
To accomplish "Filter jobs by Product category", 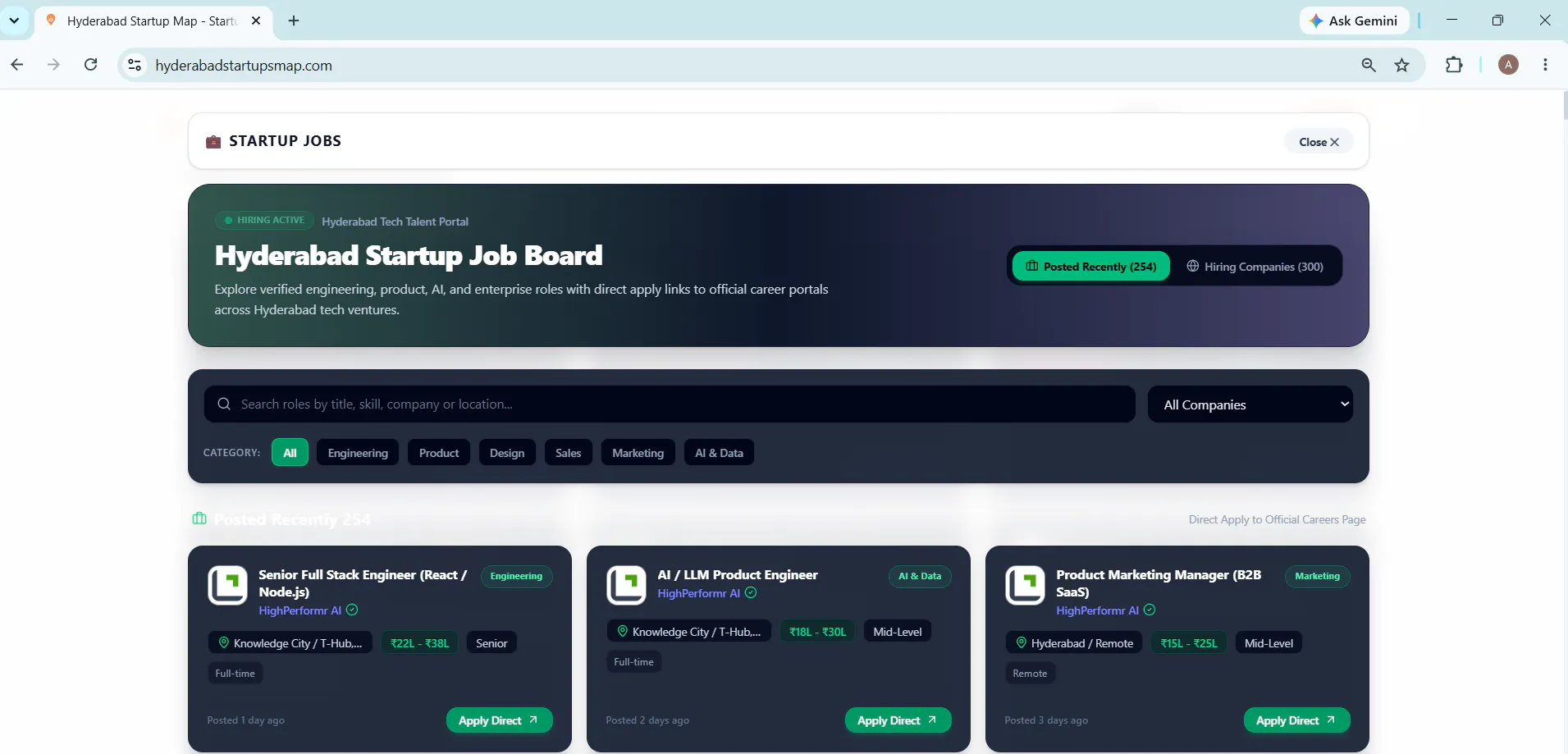I will tap(439, 453).
